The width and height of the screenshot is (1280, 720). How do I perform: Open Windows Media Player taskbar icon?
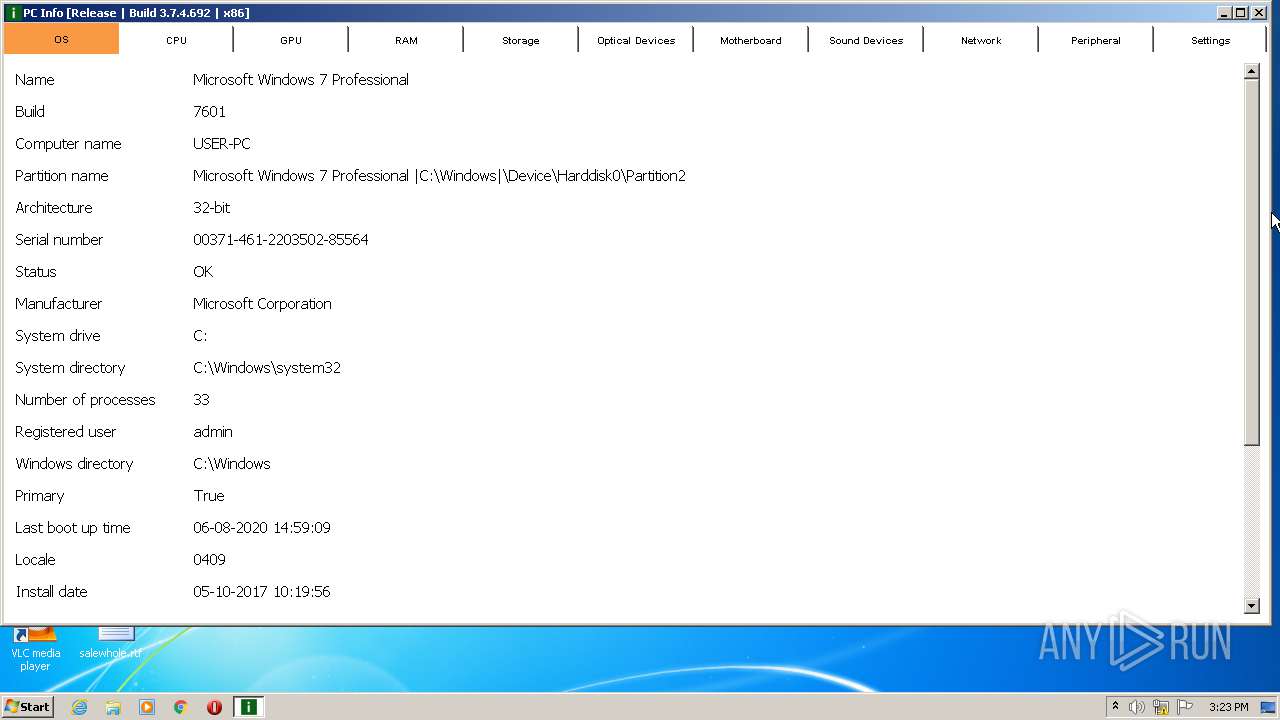147,707
